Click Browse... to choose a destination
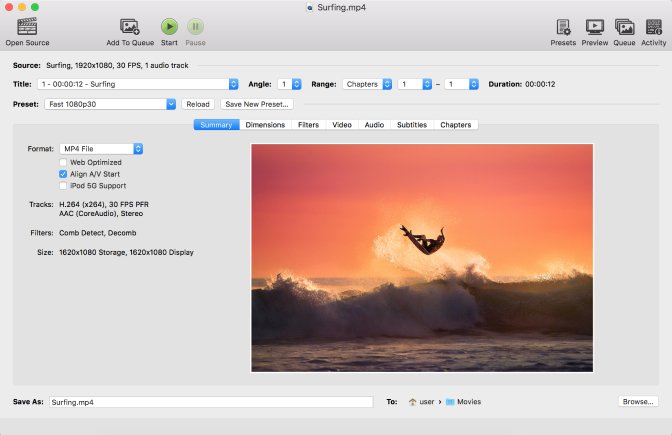The width and height of the screenshot is (672, 435). [638, 402]
